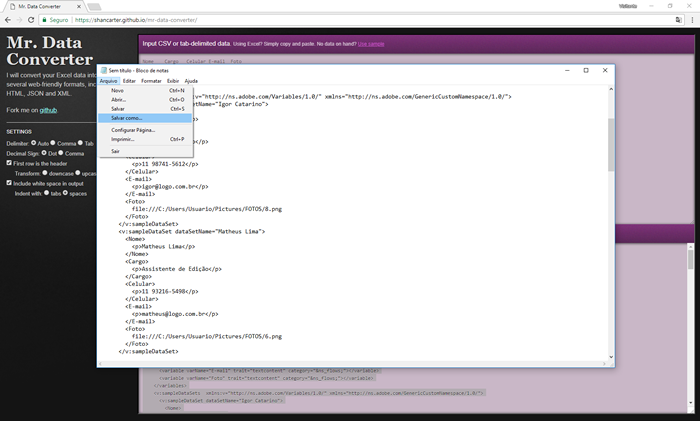Choose Novo from the Arquivo menu
The image size is (700, 421).
tap(146, 91)
